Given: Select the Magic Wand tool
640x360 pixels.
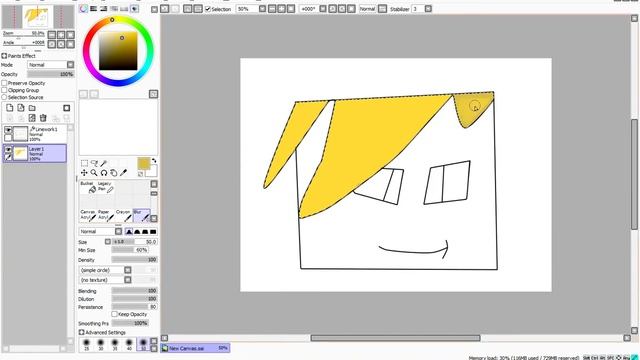Looking at the screenshot, I should [x=104, y=163].
